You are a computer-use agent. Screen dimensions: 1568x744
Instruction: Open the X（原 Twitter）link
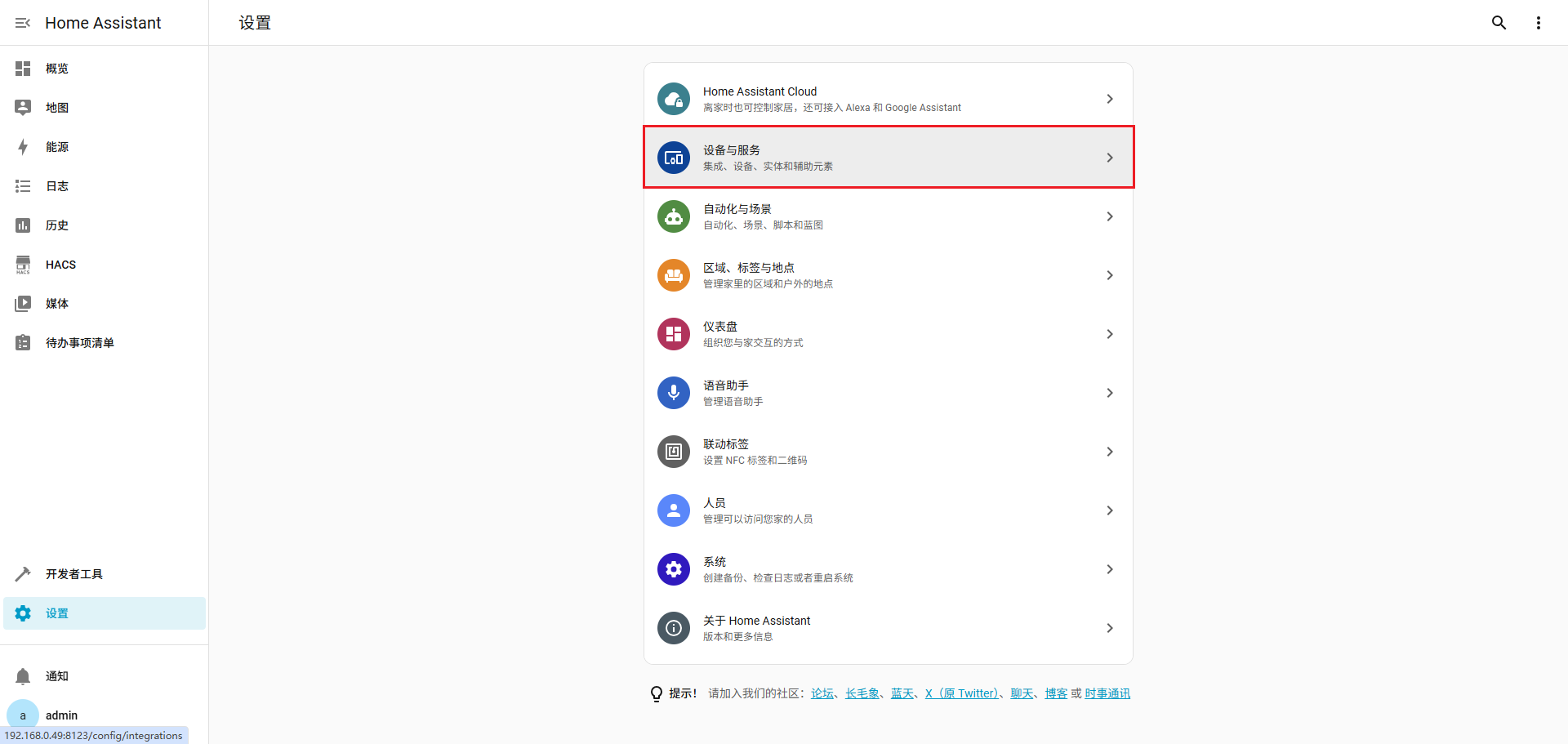point(962,693)
